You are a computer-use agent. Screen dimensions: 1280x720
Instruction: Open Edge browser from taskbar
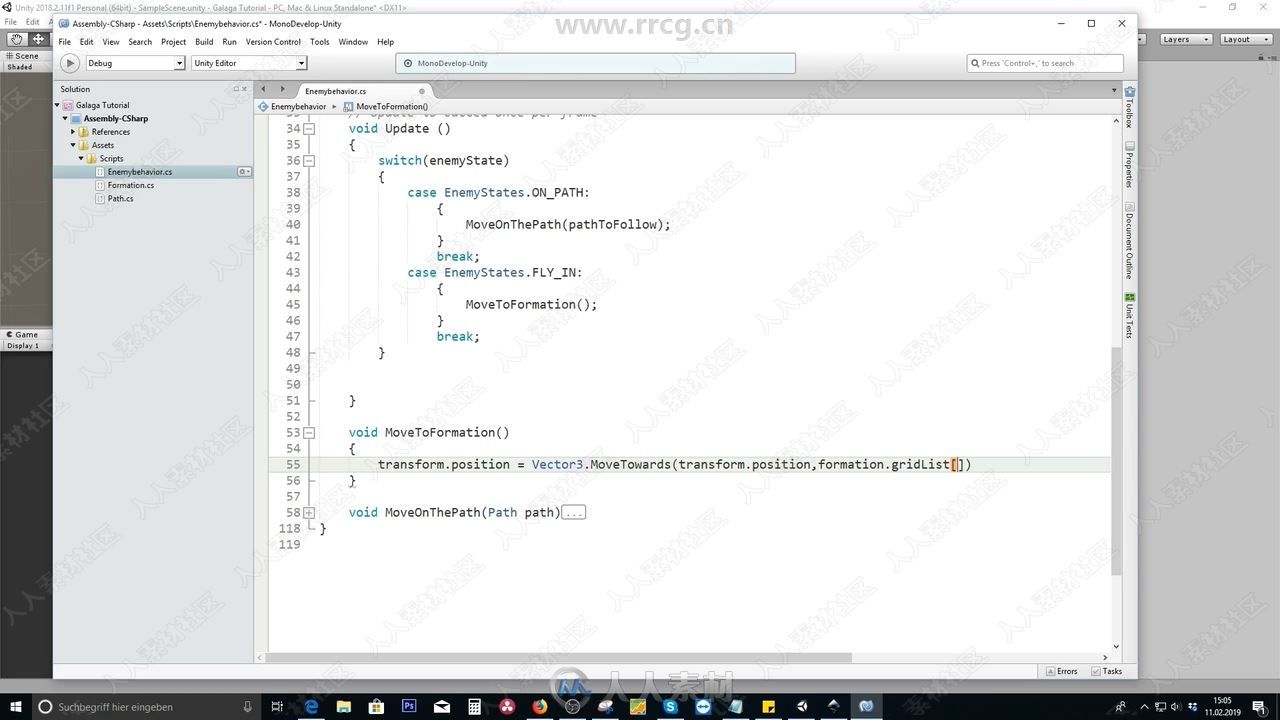(x=311, y=706)
